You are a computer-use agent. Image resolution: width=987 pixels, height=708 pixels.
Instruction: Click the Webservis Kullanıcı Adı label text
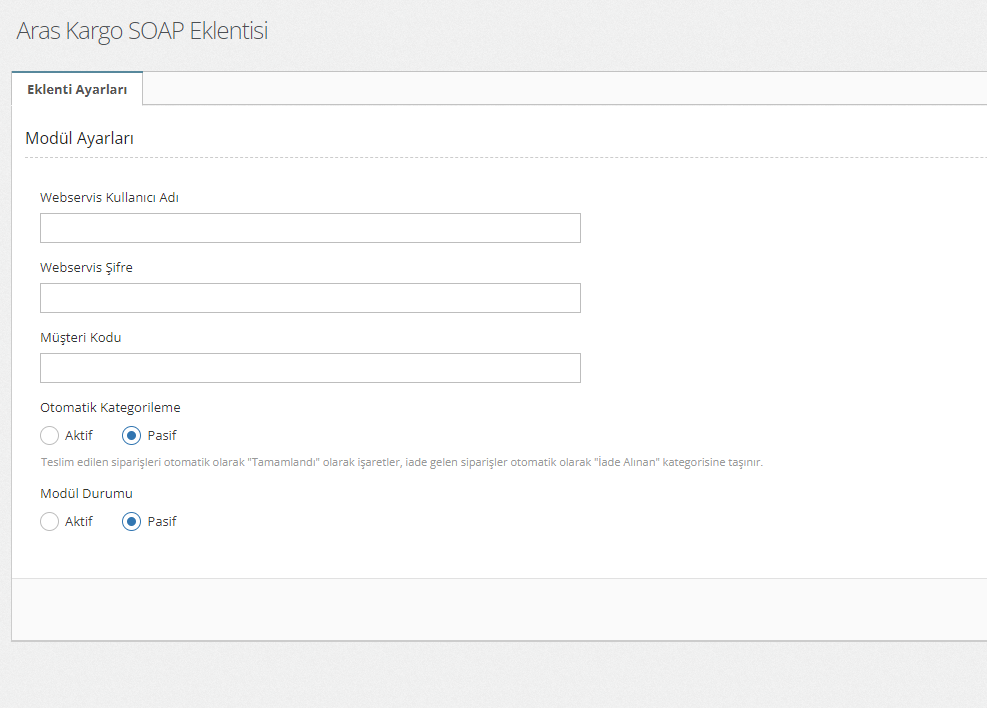(x=109, y=198)
